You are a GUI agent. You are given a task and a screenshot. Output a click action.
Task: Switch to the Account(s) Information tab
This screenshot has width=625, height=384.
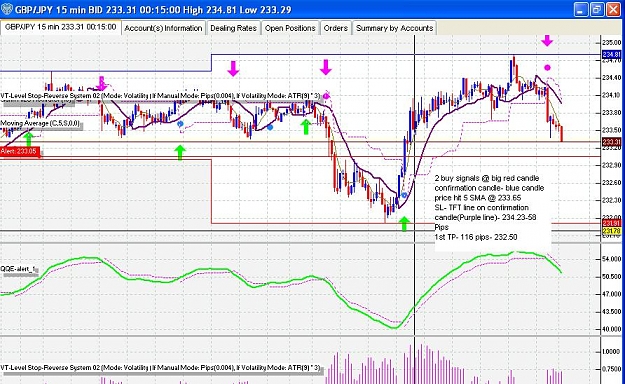tap(163, 28)
